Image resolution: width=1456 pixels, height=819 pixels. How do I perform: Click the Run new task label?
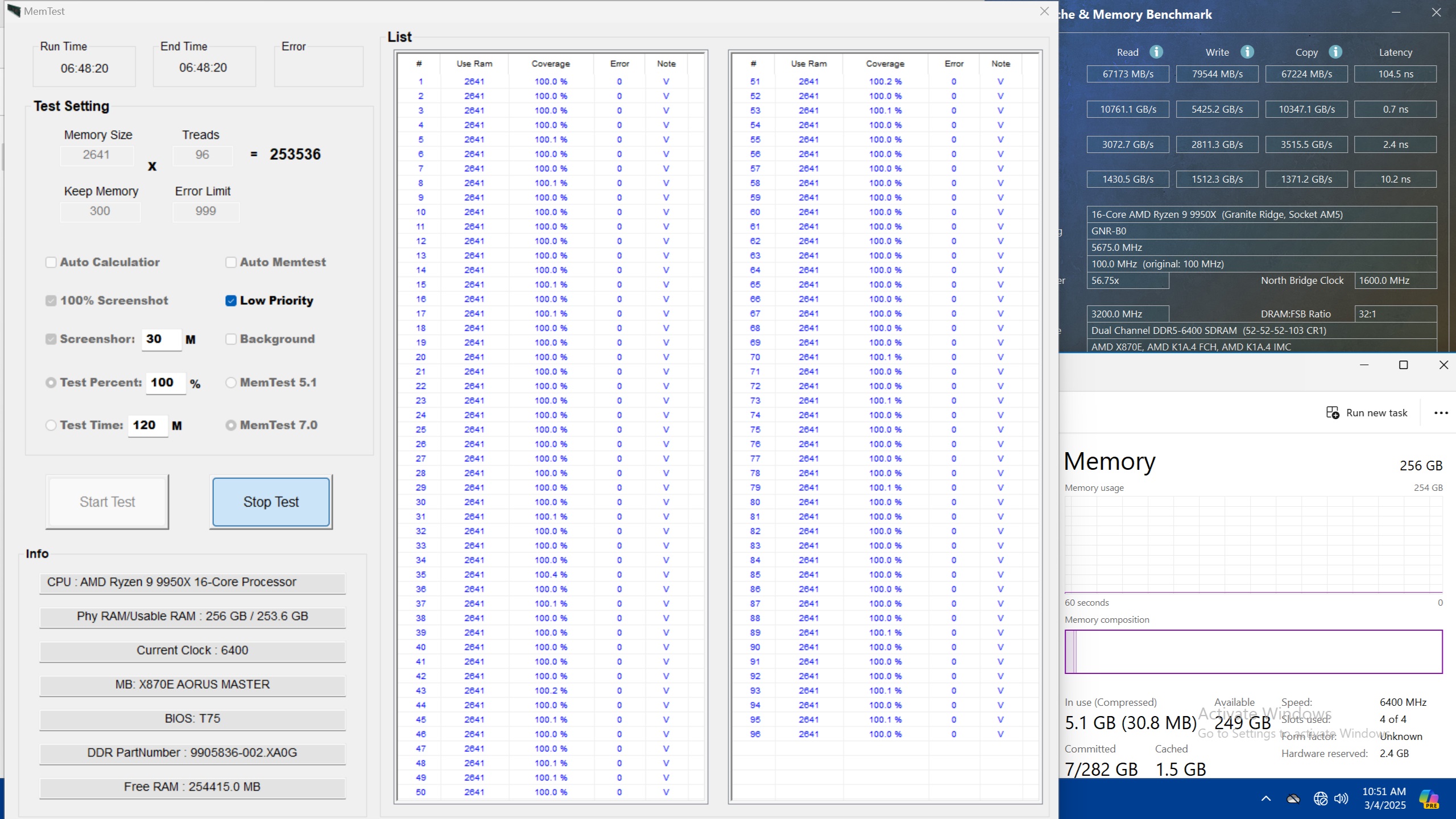[1376, 413]
